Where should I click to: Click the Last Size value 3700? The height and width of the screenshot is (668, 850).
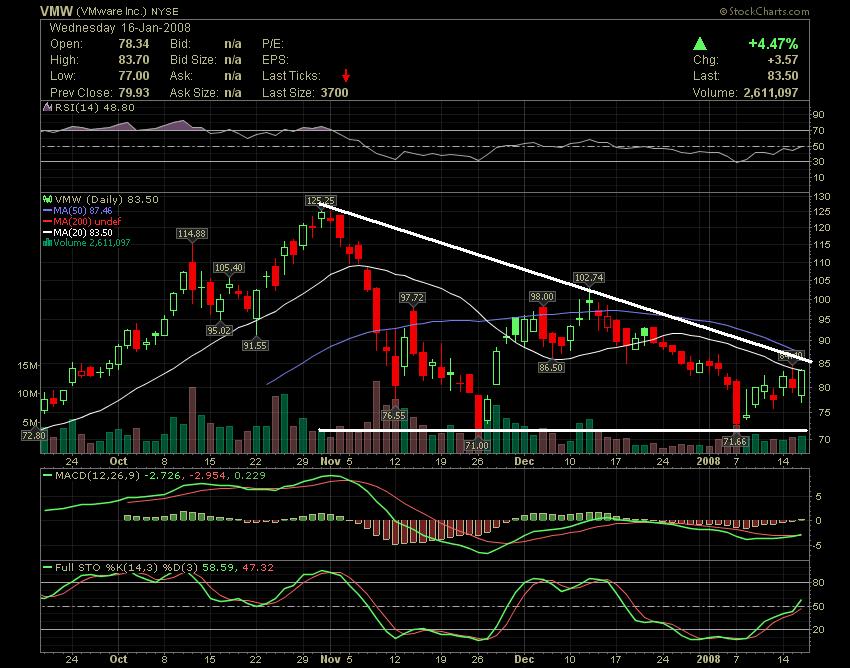pos(334,93)
